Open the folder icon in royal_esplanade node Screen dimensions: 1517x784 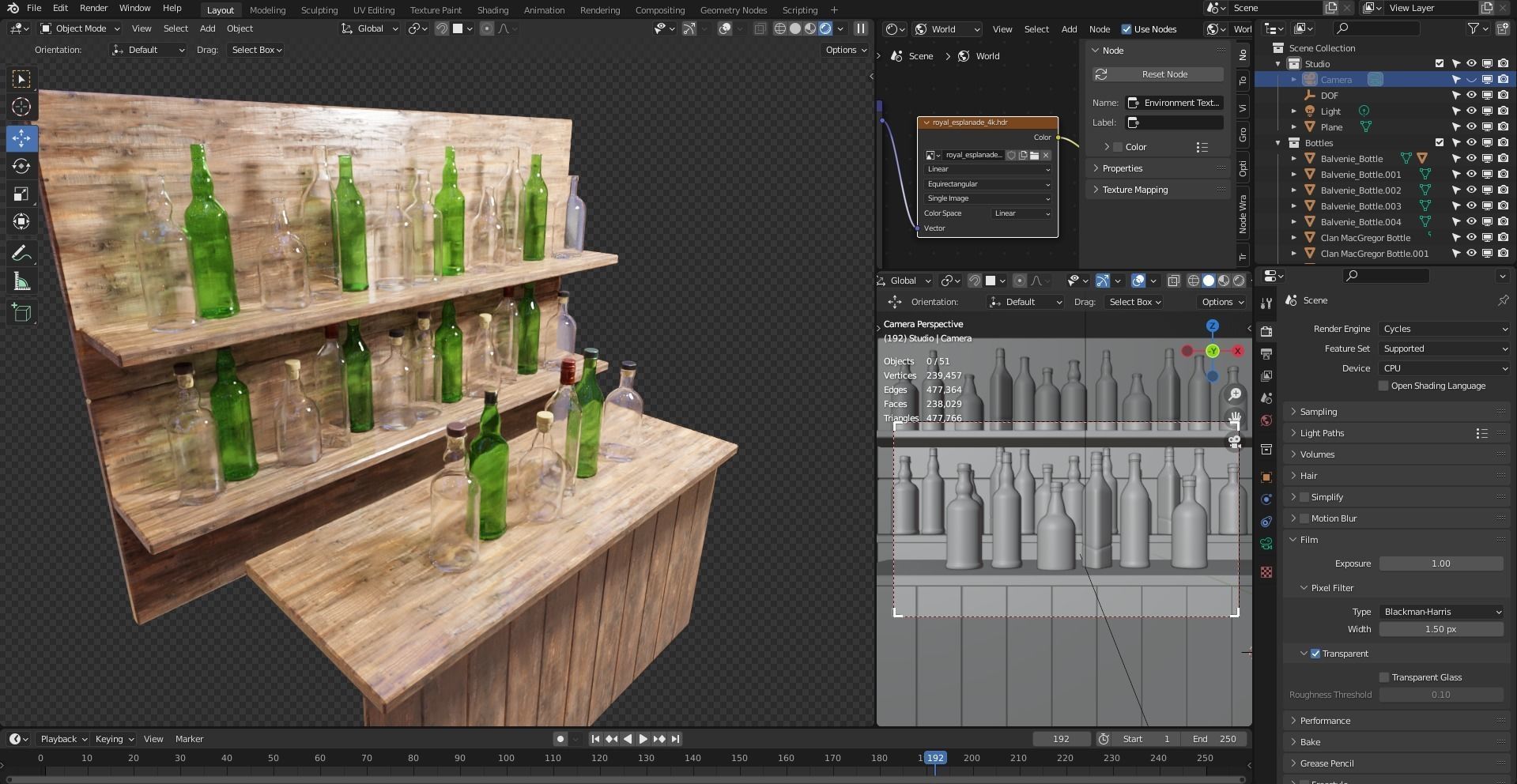1034,155
